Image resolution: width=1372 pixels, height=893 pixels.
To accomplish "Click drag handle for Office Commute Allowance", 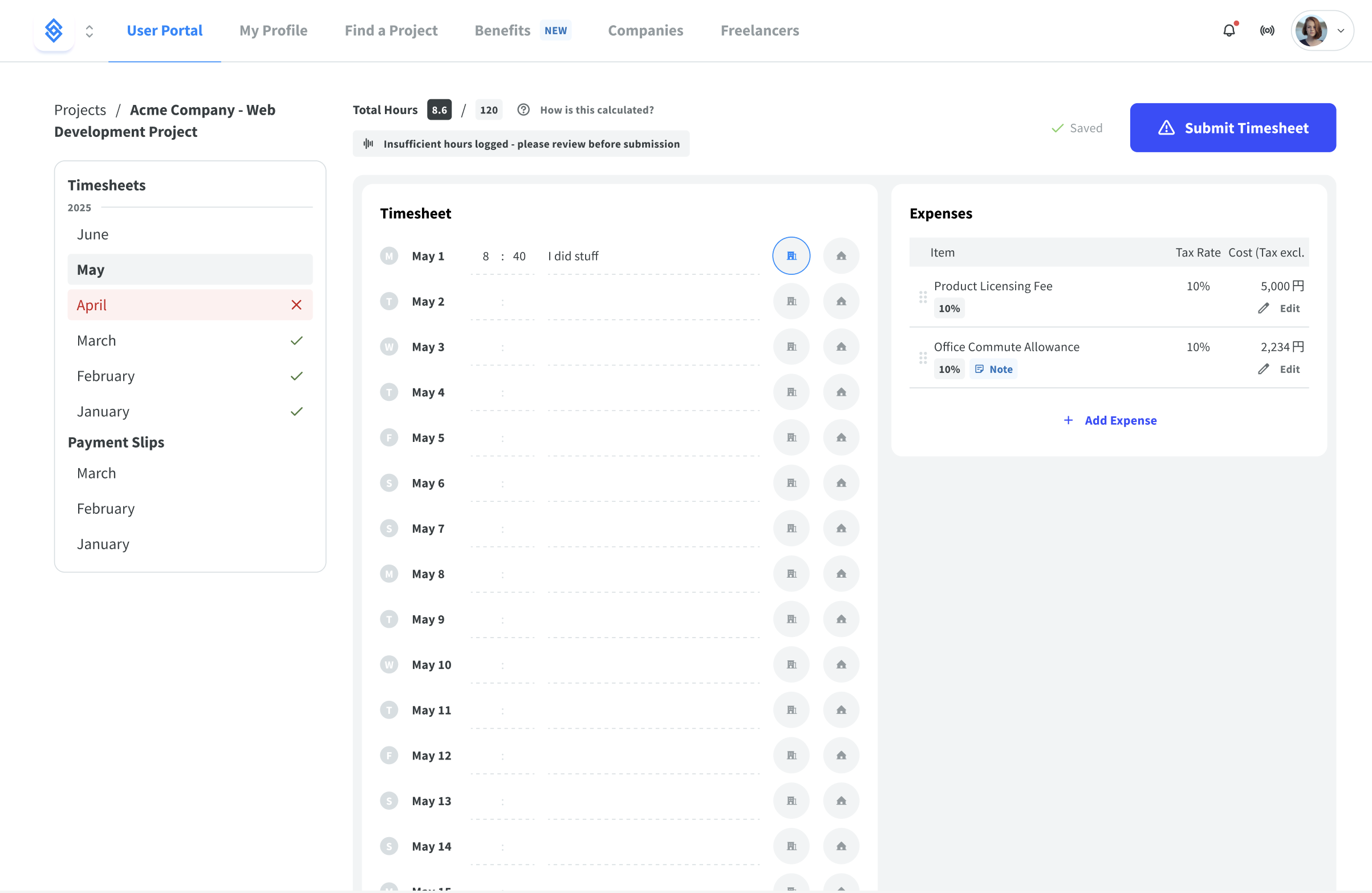I will pyautogui.click(x=922, y=358).
